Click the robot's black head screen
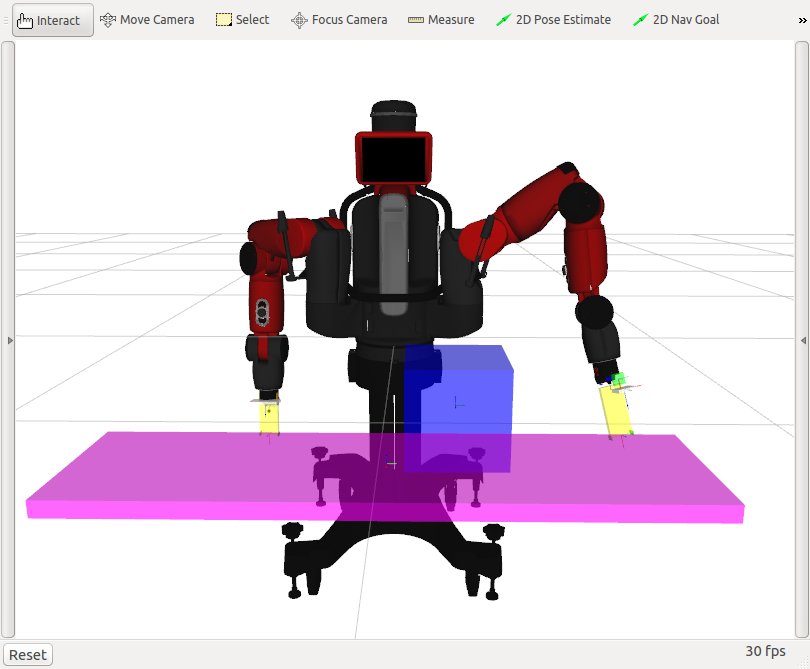Screen dimensions: 810x669 pos(394,159)
